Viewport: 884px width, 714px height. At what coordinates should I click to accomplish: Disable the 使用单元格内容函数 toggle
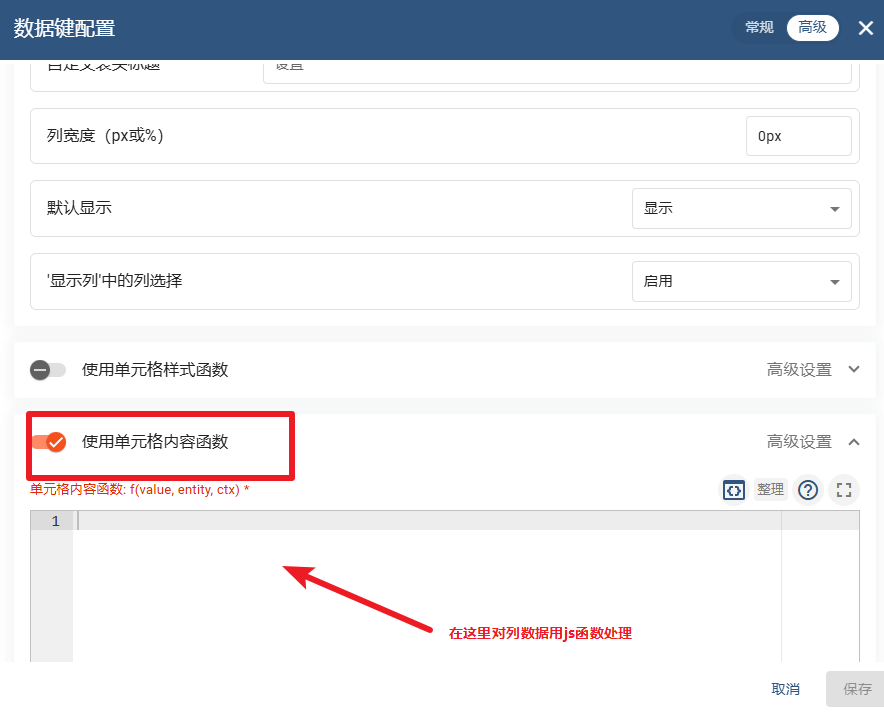(x=49, y=442)
